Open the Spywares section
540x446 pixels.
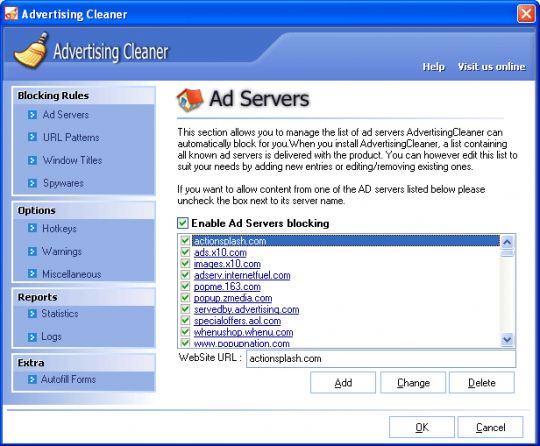click(63, 183)
